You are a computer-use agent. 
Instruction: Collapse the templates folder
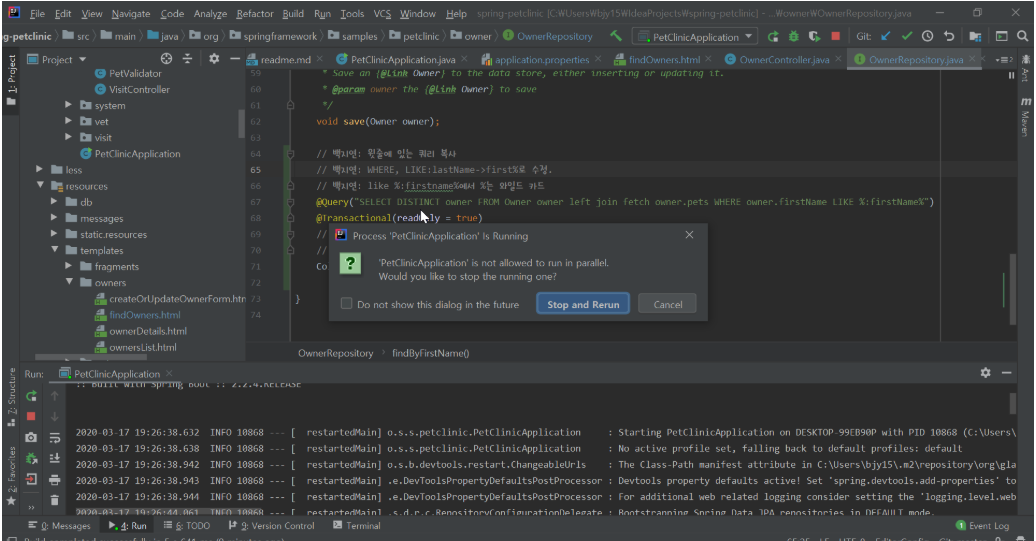click(x=54, y=250)
